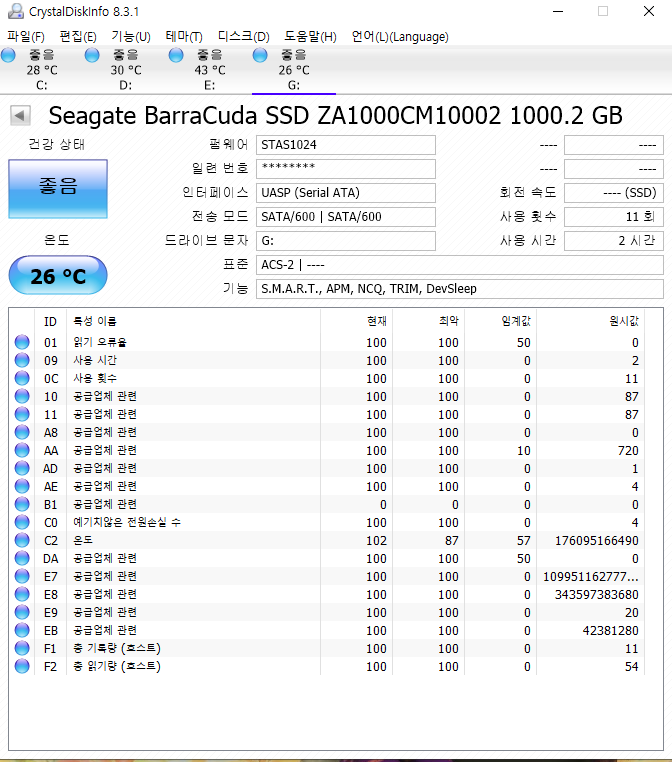This screenshot has width=672, height=762.
Task: Click the firmware field STAS1024
Action: [345, 145]
